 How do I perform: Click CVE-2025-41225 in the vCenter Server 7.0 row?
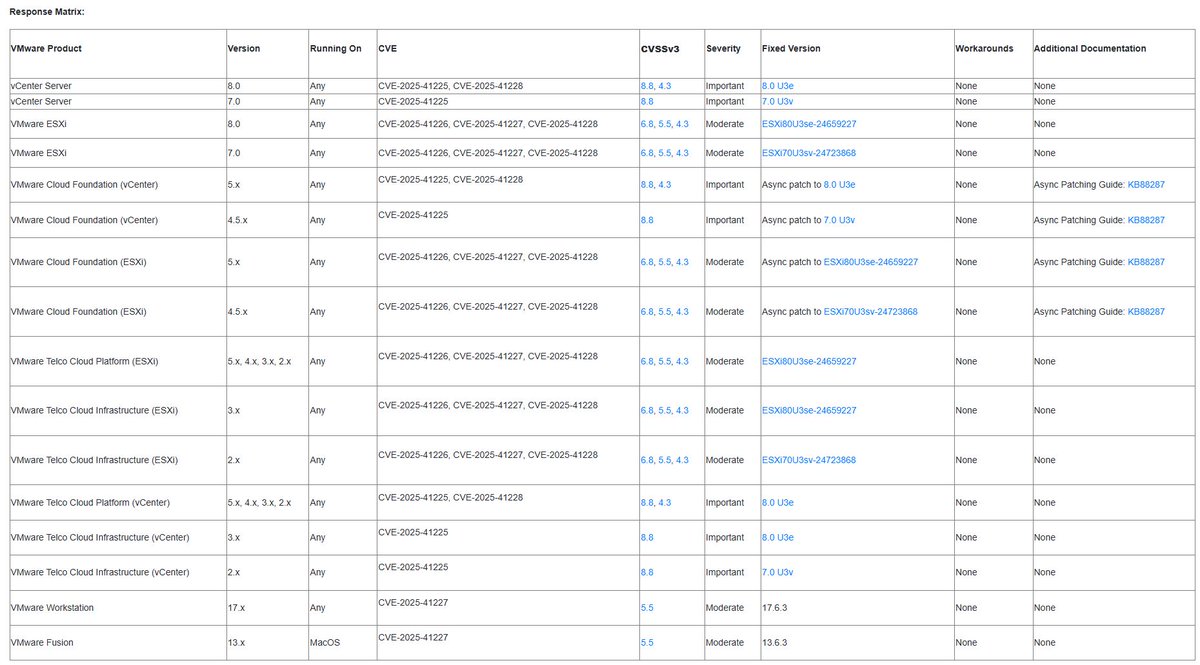[413, 101]
